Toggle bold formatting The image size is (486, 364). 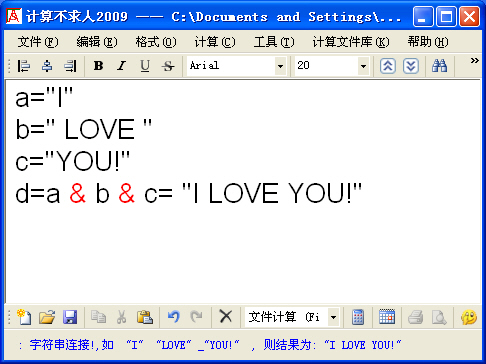pyautogui.click(x=98, y=66)
